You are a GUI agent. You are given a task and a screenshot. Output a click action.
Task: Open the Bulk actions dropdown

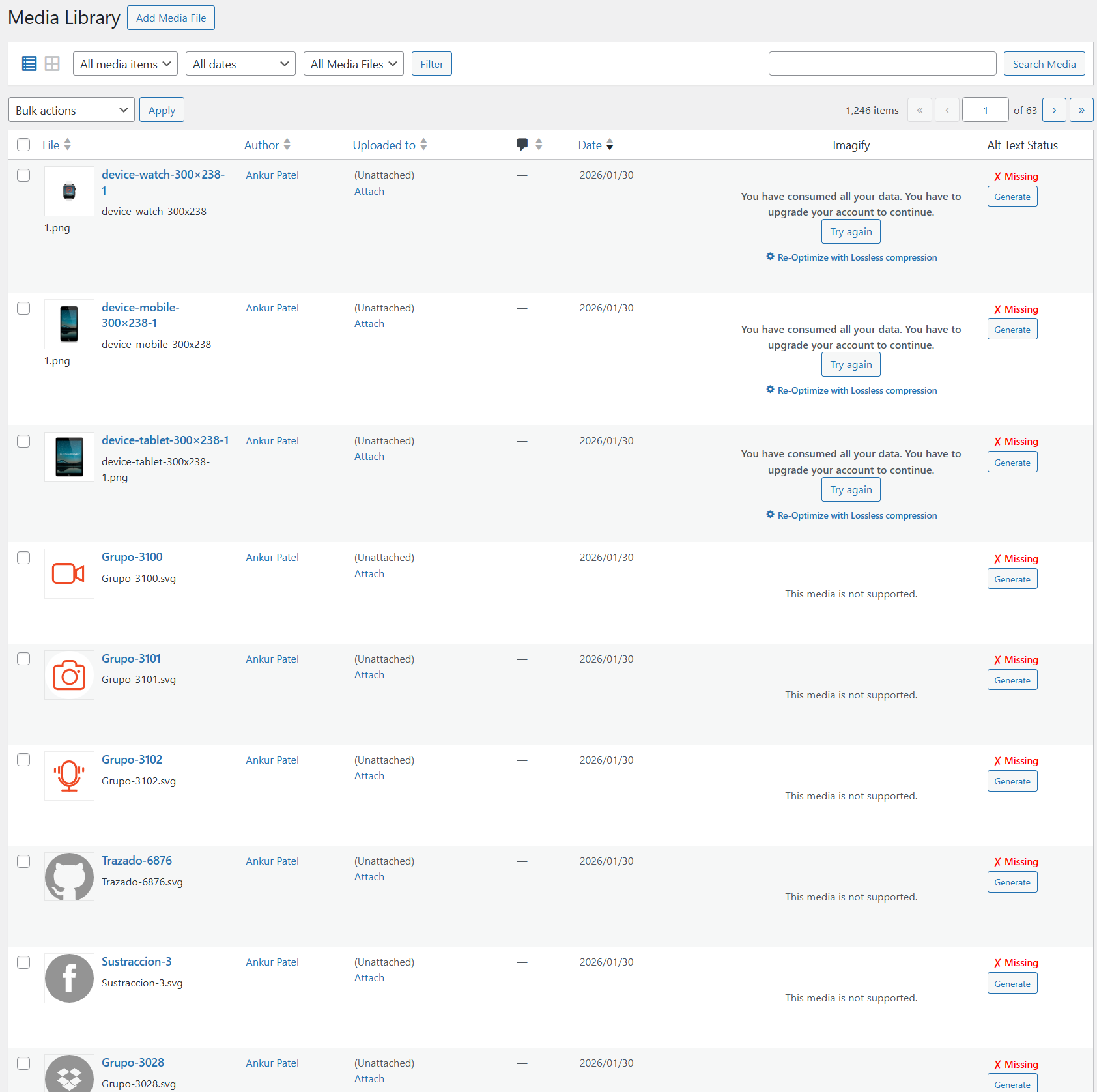click(71, 110)
